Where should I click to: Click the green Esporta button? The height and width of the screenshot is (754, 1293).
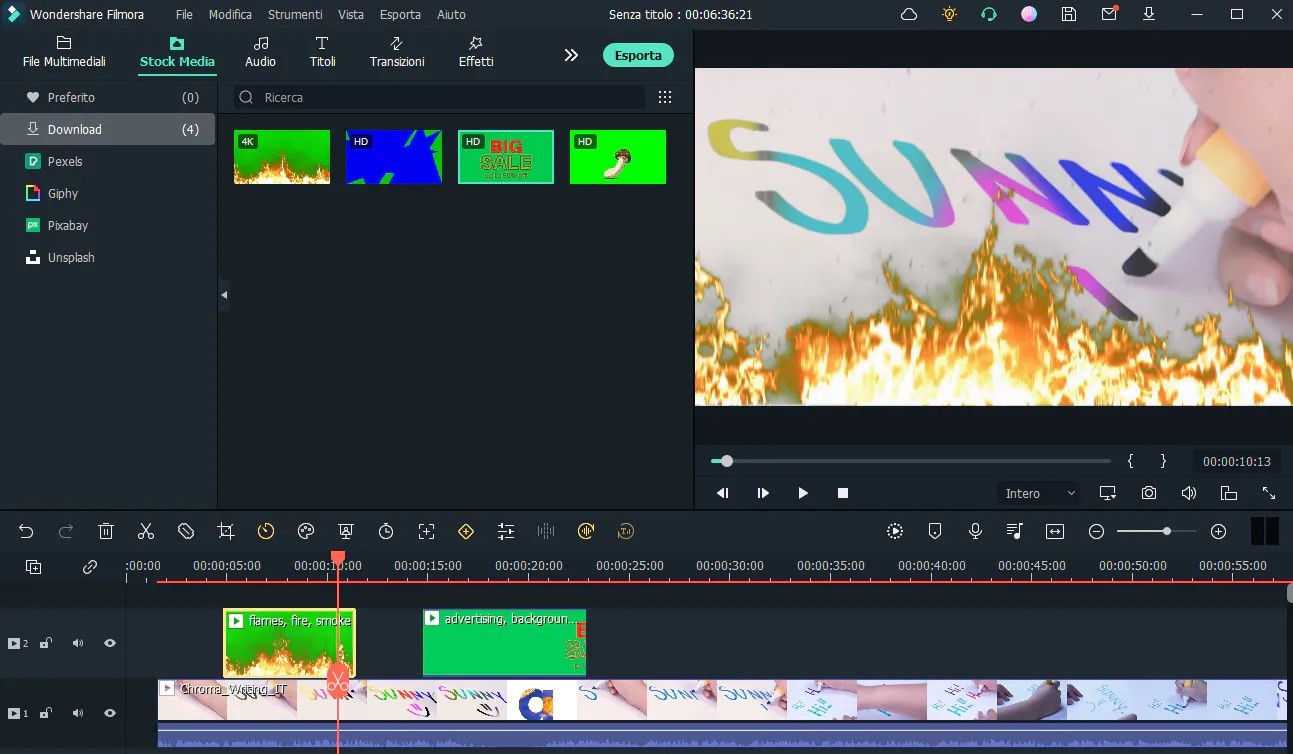click(x=638, y=55)
